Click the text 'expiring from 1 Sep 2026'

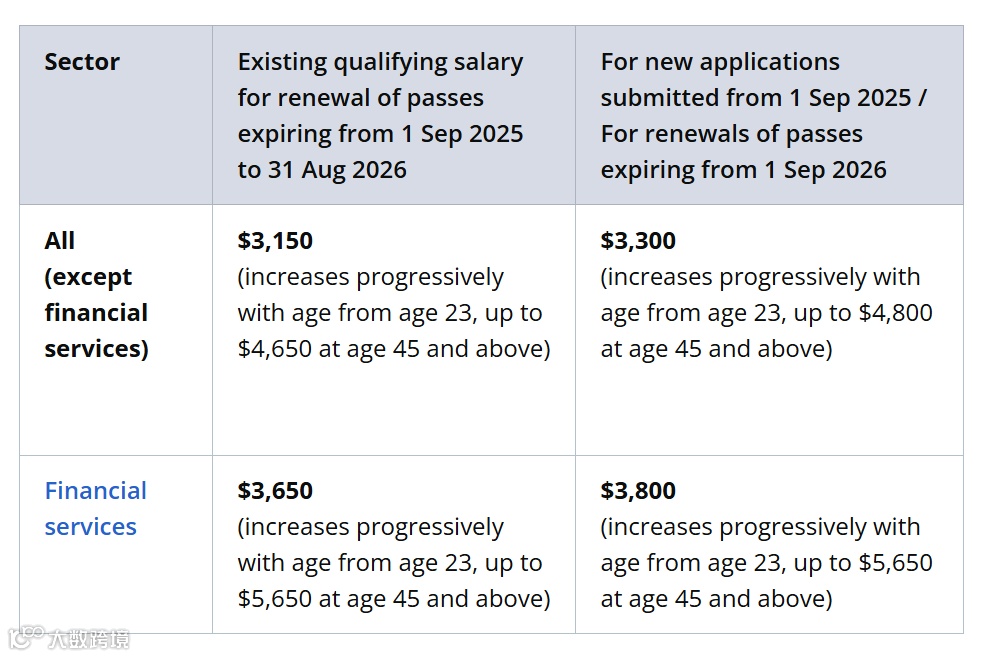[x=743, y=170]
